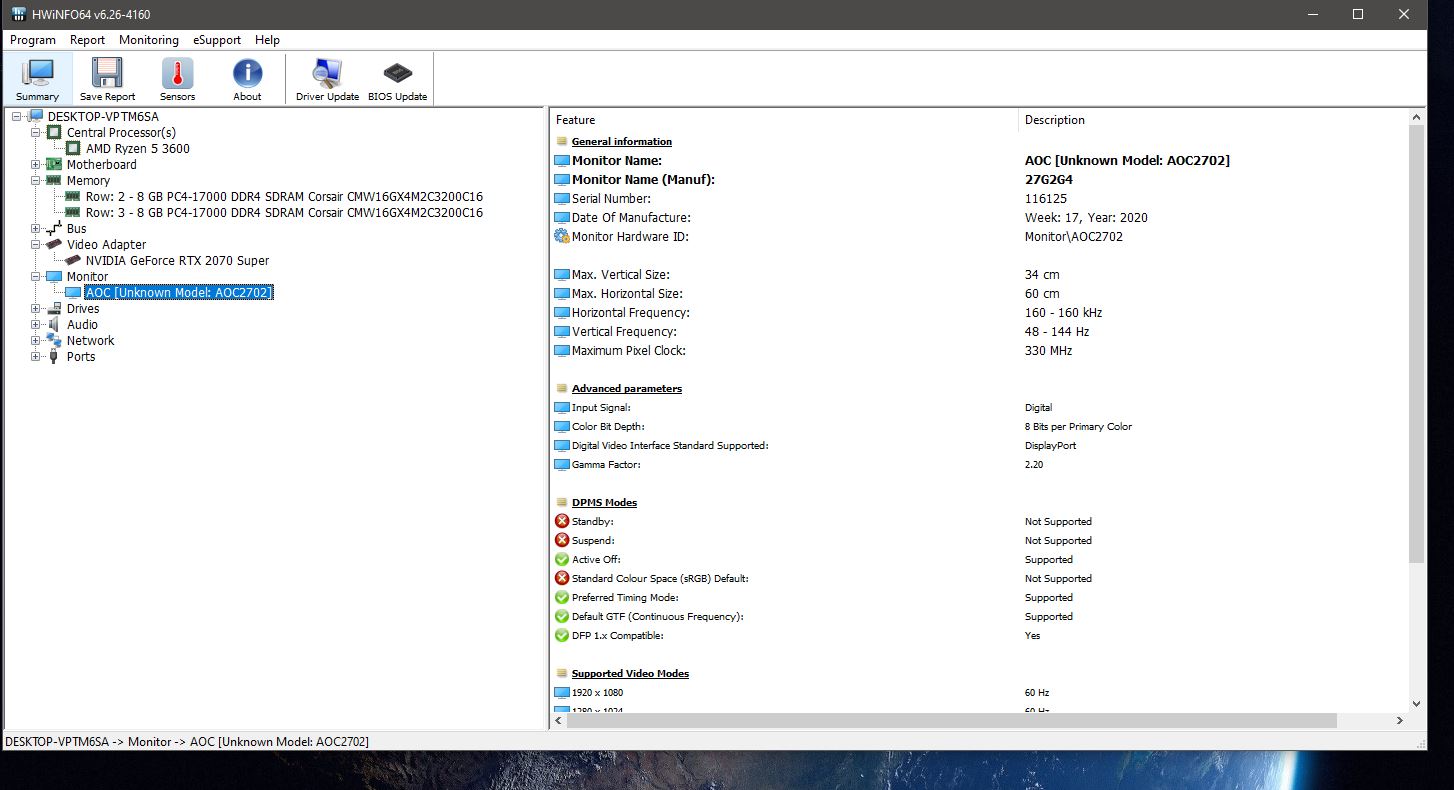Click the Bus tree node icon
1454x790 pixels.
click(x=55, y=228)
